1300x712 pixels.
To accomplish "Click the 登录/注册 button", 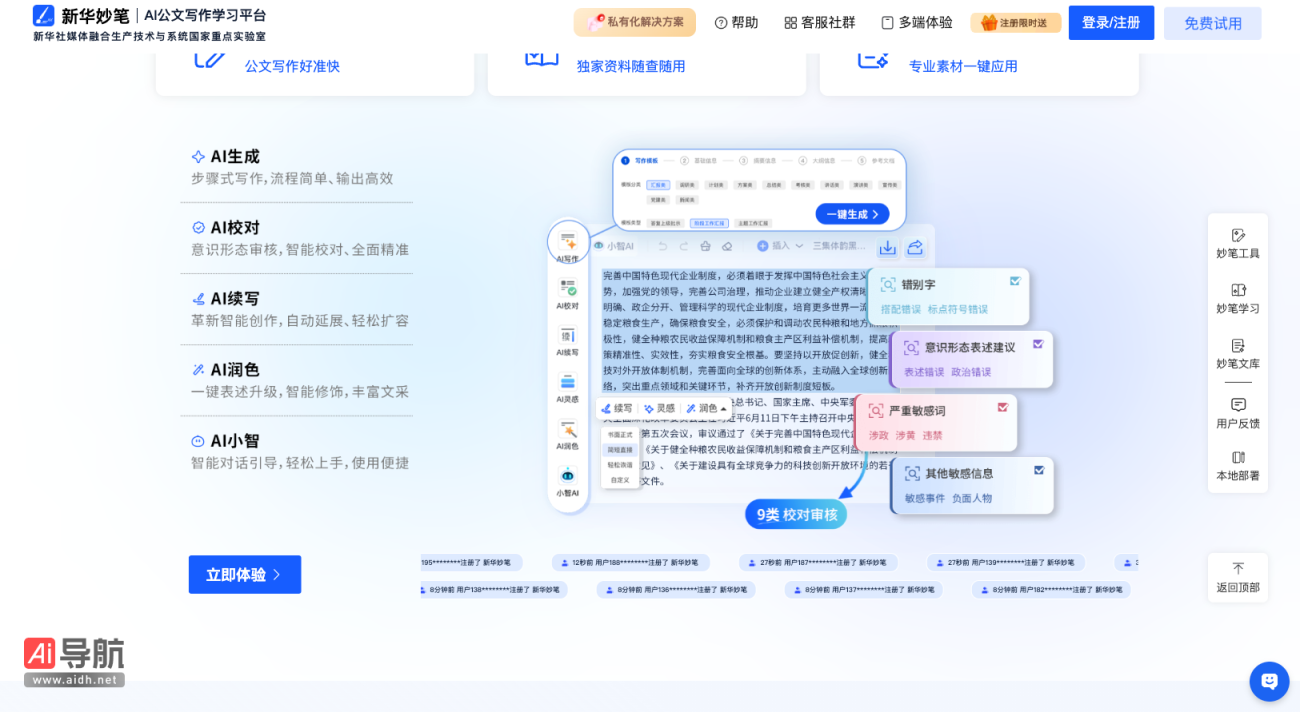I will (1111, 22).
